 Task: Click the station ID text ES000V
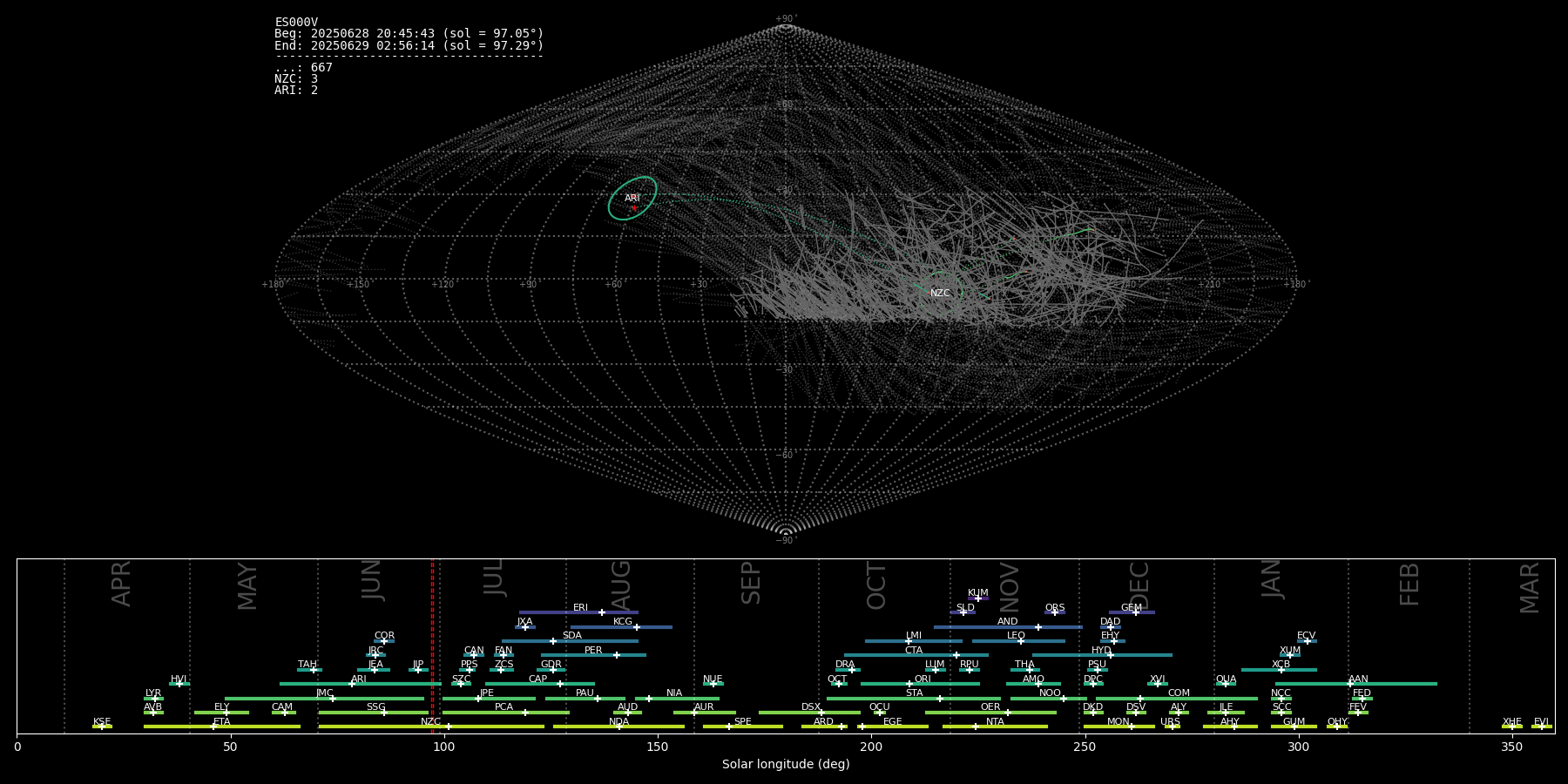[x=296, y=23]
